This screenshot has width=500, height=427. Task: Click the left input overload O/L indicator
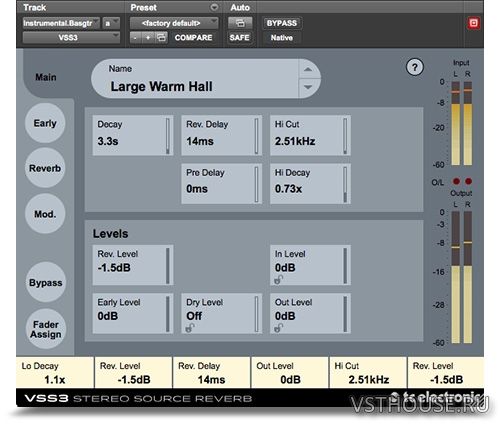coord(456,181)
